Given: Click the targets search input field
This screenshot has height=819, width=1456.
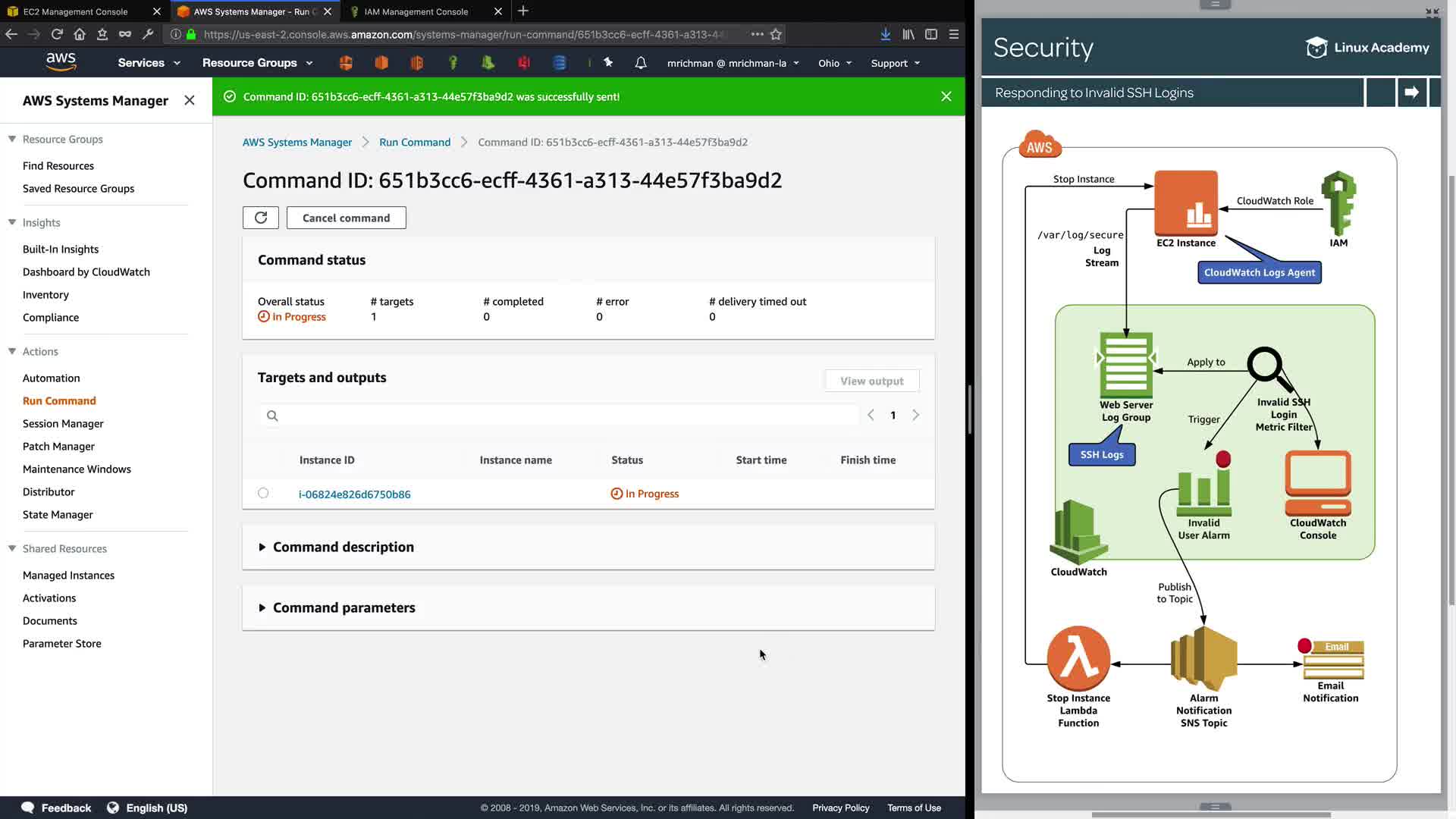Looking at the screenshot, I should [x=561, y=415].
